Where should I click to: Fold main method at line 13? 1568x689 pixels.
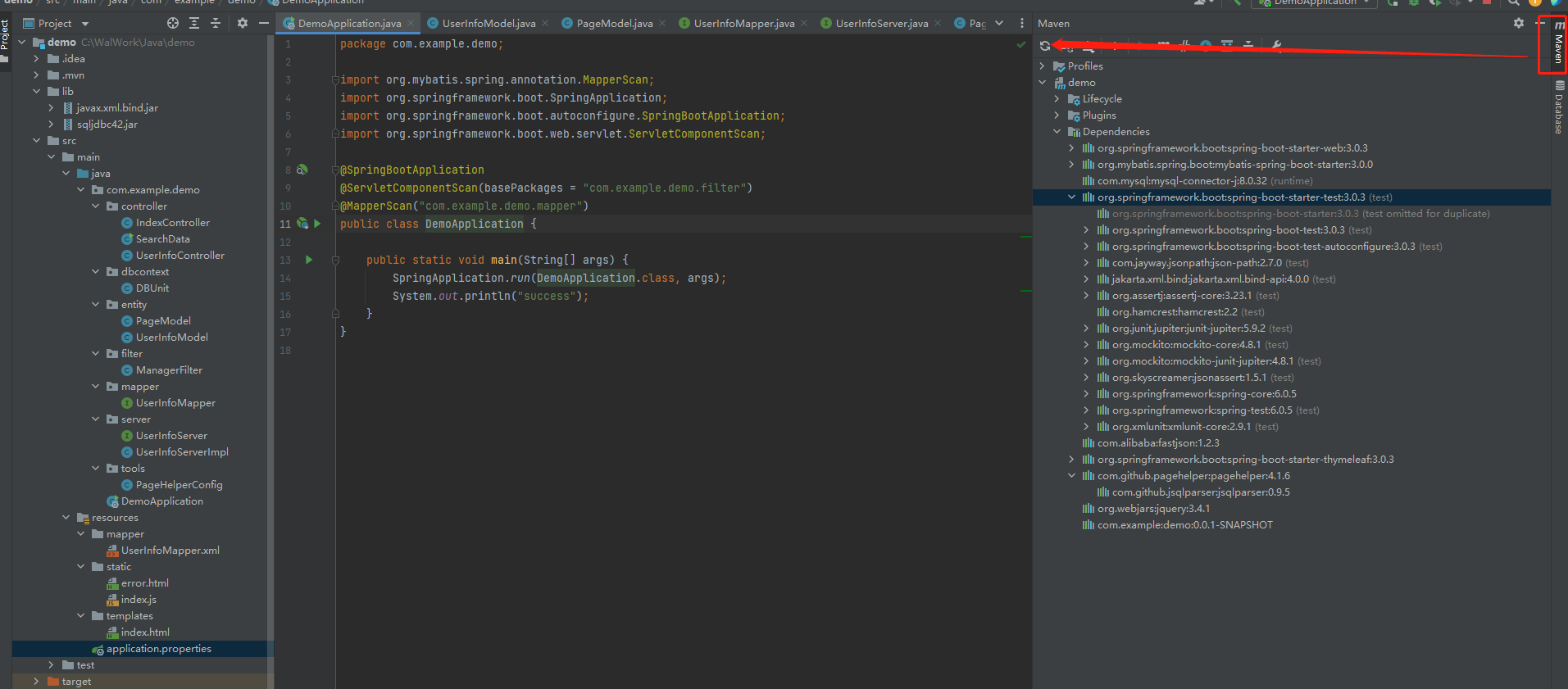click(335, 260)
